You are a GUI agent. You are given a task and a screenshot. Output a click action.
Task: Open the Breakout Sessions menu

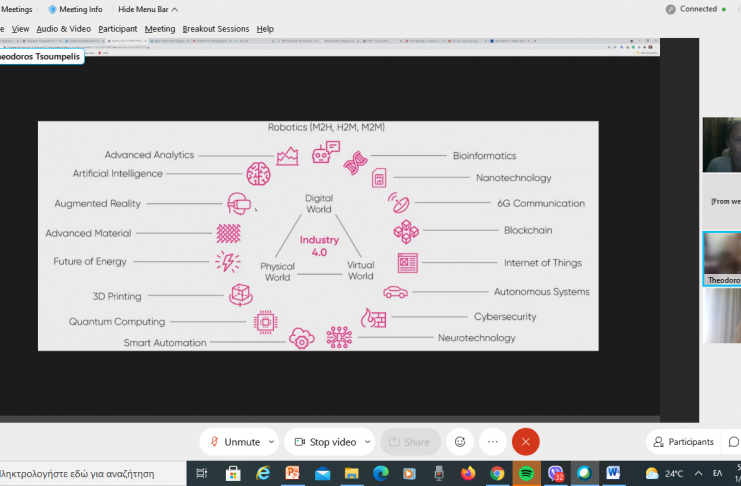(215, 29)
